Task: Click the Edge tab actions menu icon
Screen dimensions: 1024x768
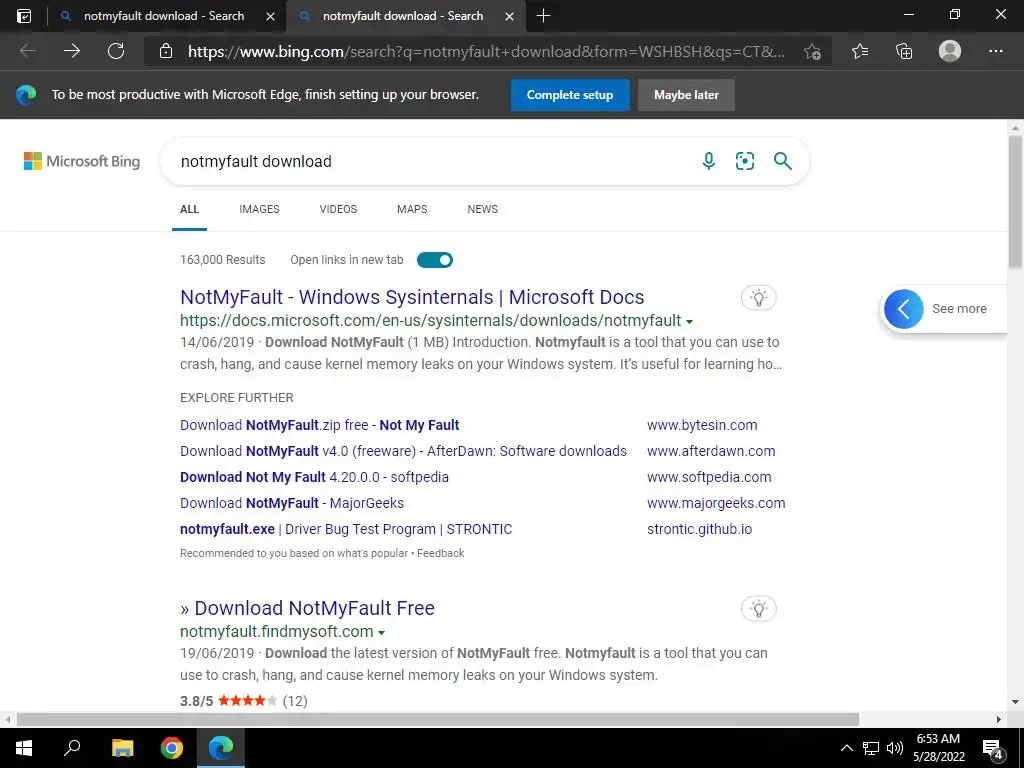Action: pyautogui.click(x=24, y=16)
